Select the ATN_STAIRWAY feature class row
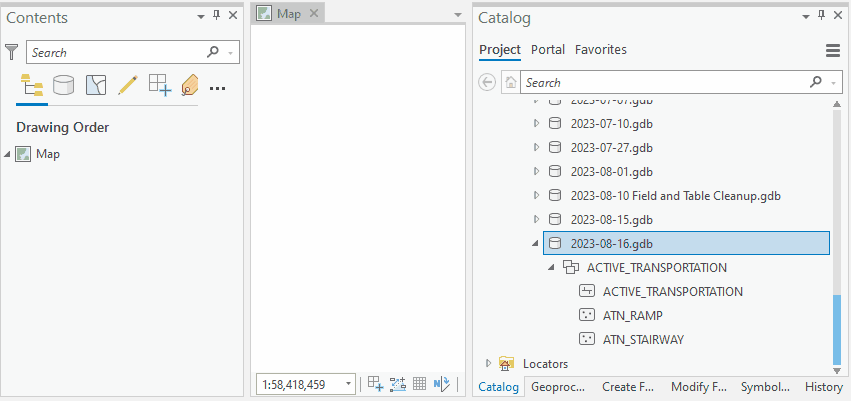 pyautogui.click(x=643, y=340)
